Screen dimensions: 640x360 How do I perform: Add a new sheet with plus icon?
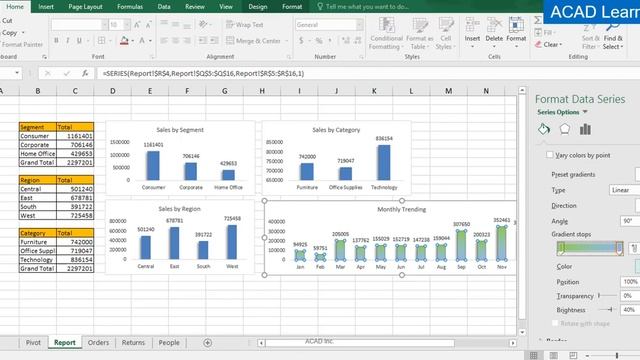click(x=208, y=343)
